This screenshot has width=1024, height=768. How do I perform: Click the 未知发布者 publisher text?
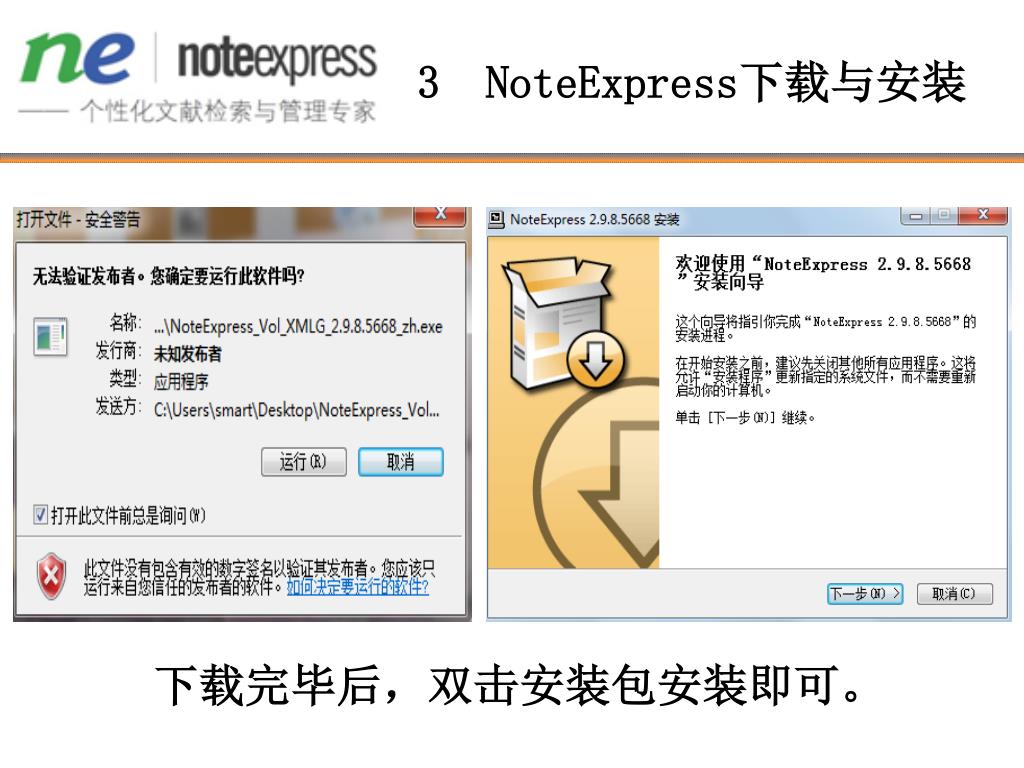[187, 354]
